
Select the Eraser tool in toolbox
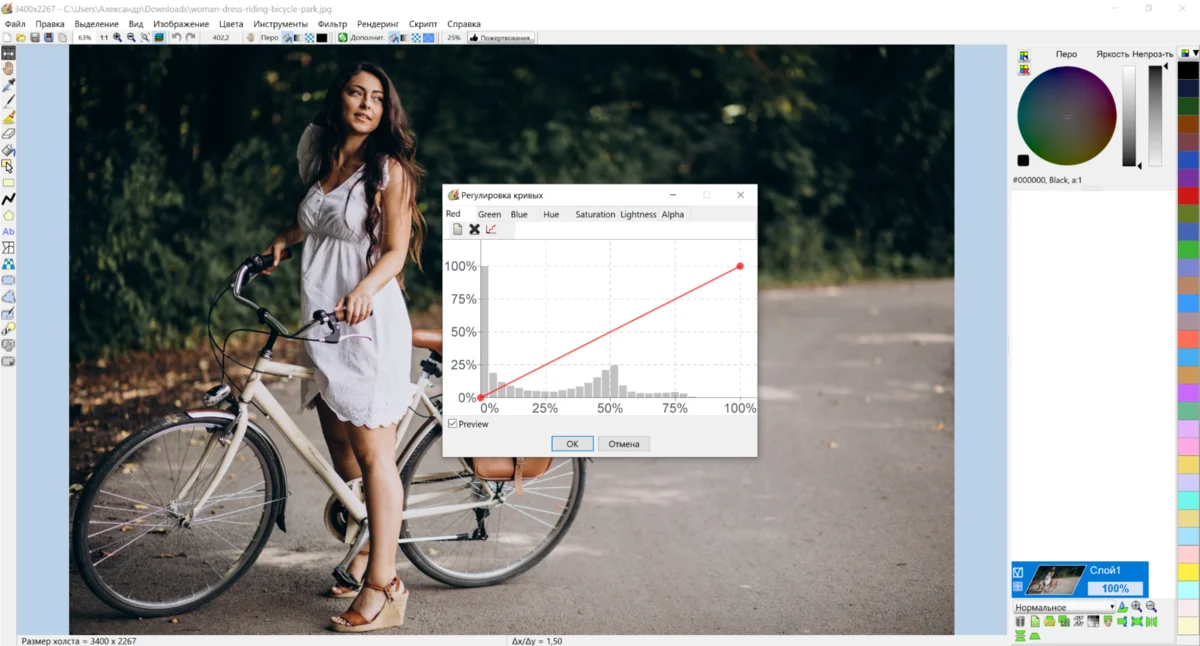[8, 133]
